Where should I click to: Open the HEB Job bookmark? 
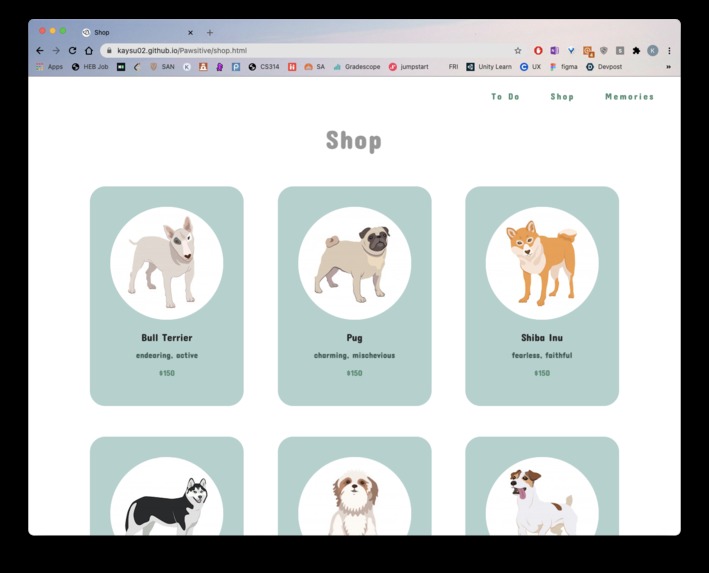(90, 67)
